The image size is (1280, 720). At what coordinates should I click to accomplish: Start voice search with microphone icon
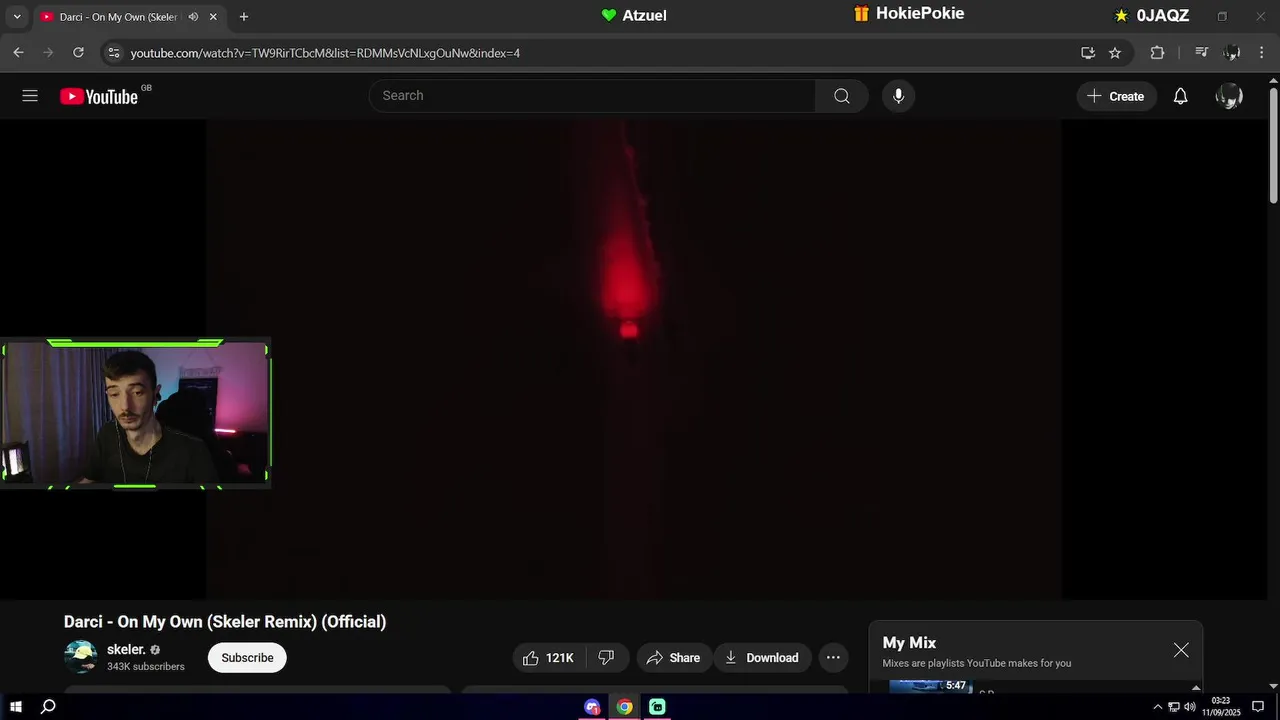[898, 96]
